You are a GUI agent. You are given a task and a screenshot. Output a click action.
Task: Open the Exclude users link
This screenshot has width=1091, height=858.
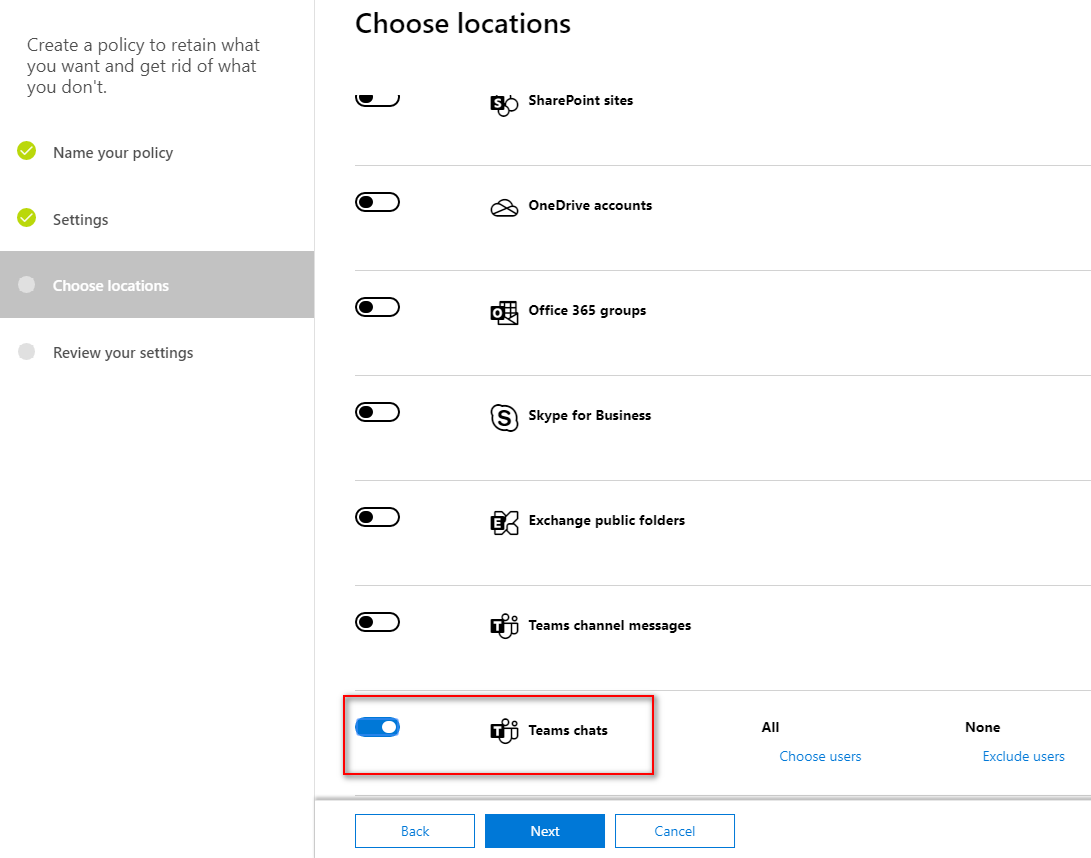(x=1024, y=756)
